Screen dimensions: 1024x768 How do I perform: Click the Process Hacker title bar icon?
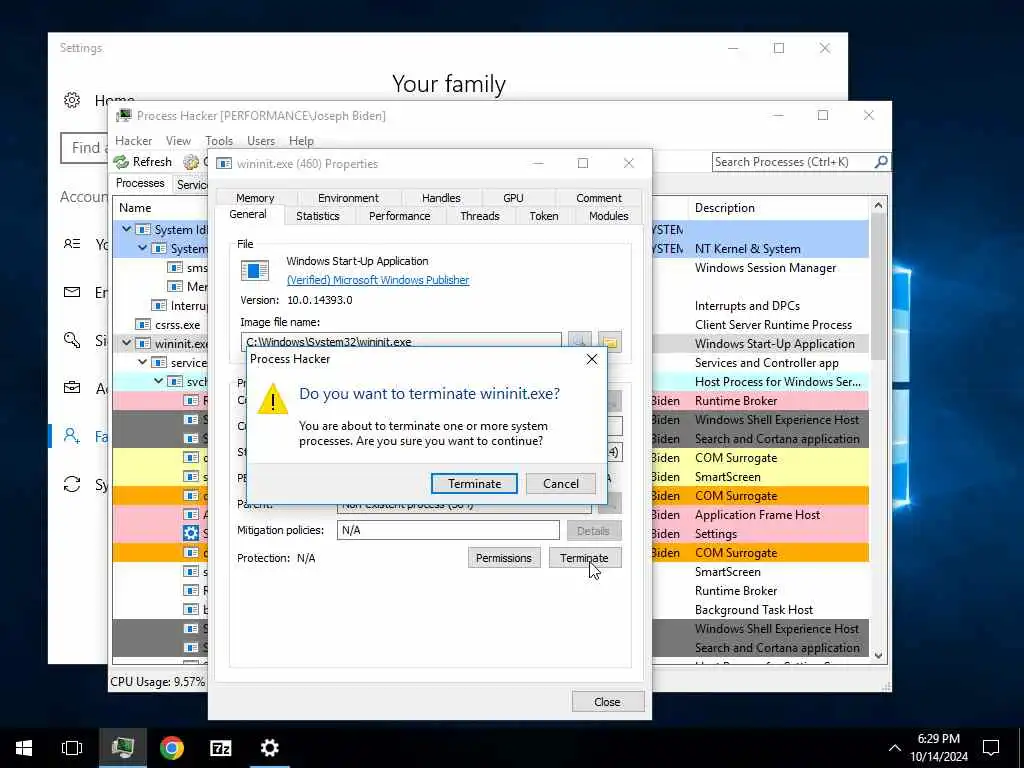click(123, 116)
